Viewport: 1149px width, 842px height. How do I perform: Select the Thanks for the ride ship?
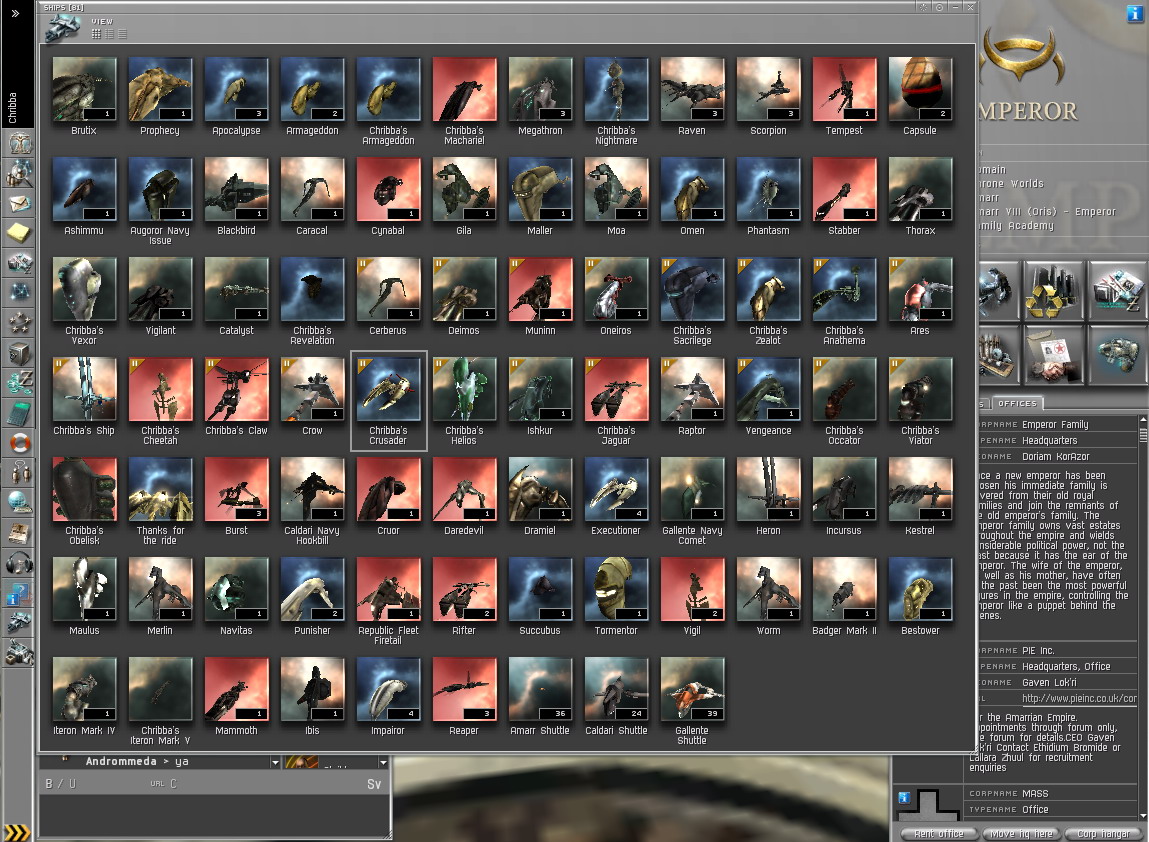tap(160, 490)
